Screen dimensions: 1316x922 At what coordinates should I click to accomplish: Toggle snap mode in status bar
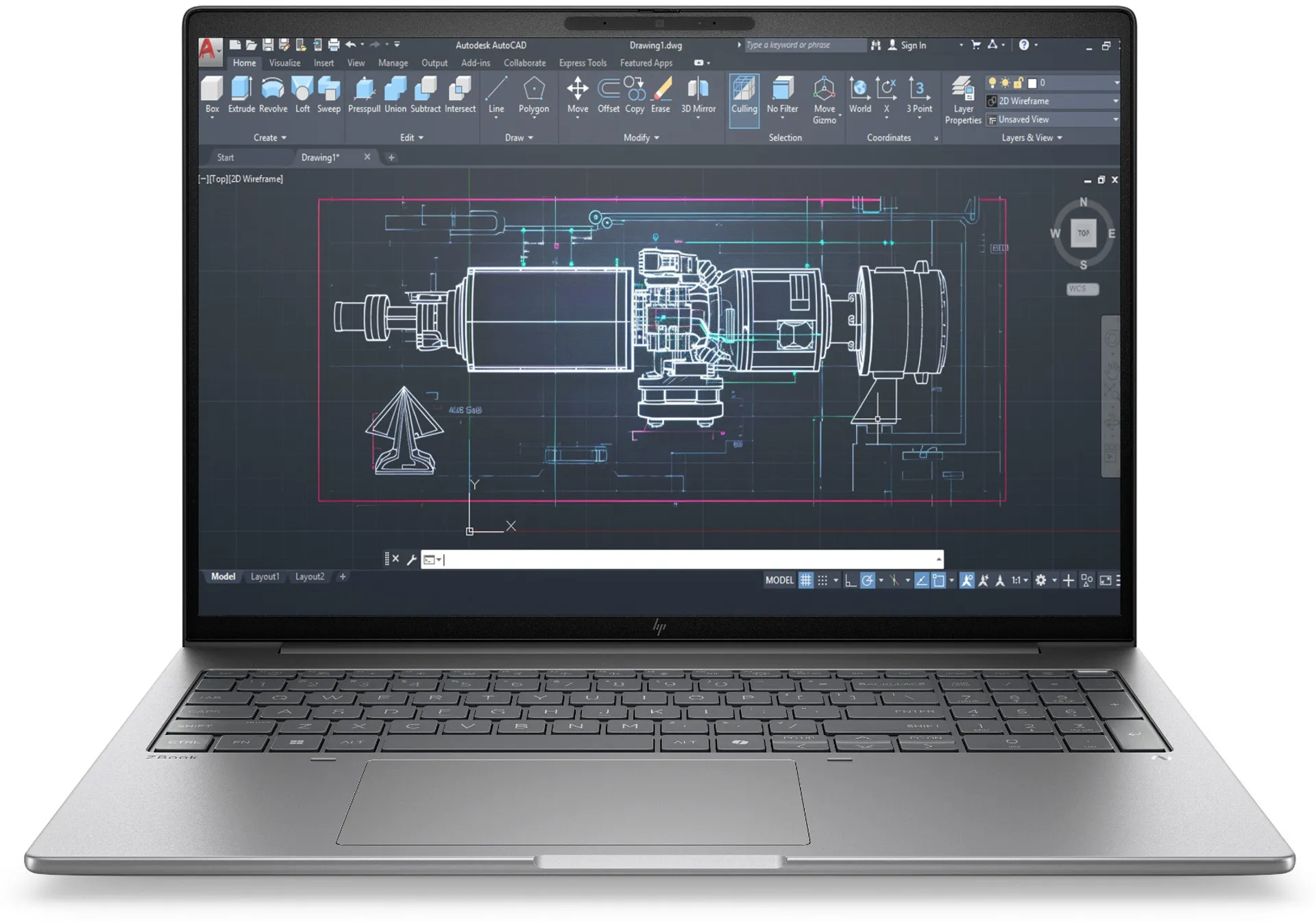[822, 581]
